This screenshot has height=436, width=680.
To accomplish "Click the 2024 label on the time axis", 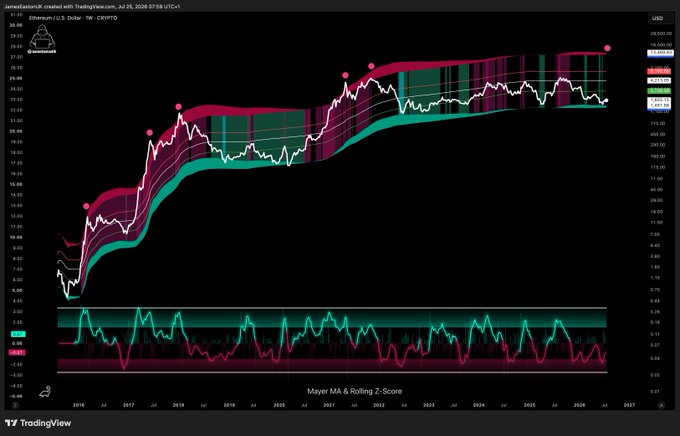I will click(479, 405).
